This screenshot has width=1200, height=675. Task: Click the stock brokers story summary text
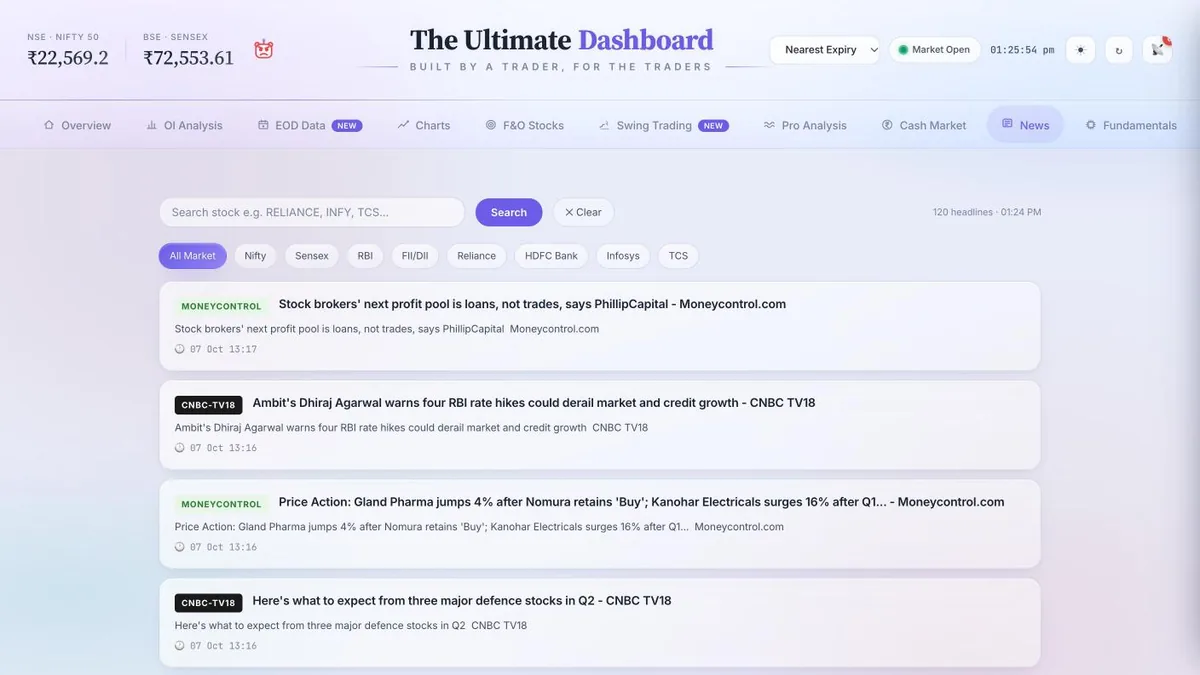(x=387, y=329)
